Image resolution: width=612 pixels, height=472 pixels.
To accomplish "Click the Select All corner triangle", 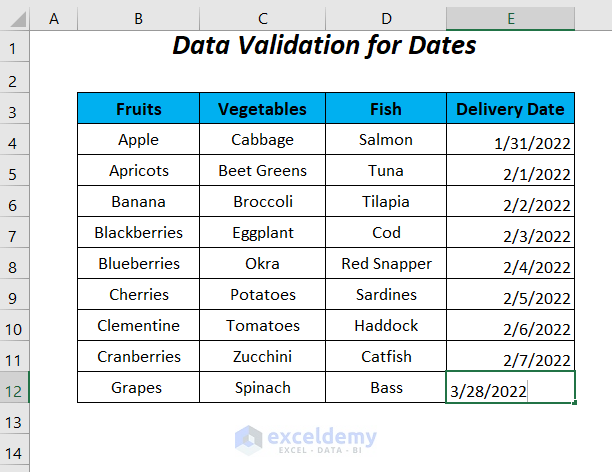I will click(14, 18).
